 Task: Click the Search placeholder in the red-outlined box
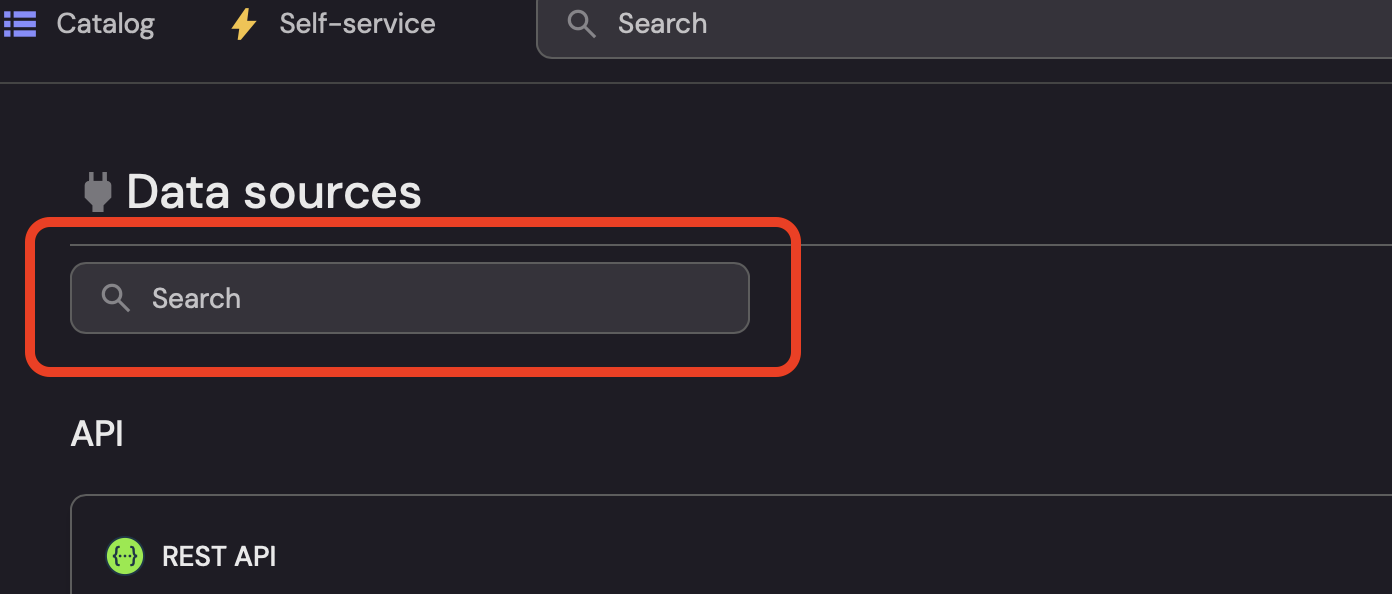196,297
